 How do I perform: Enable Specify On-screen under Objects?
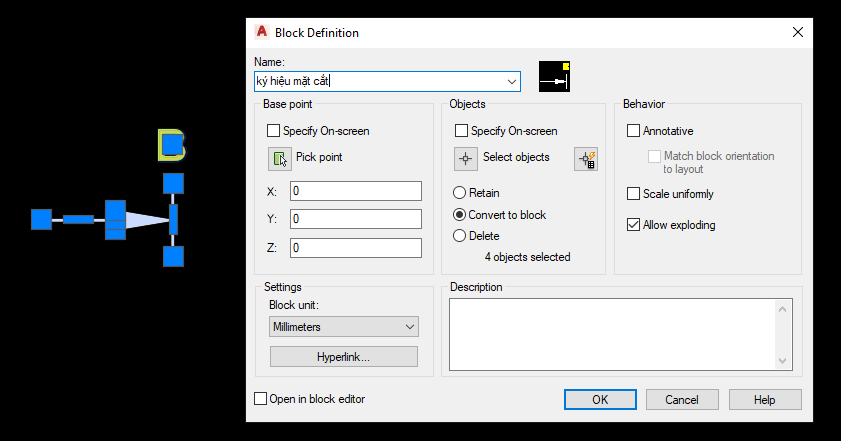coord(461,131)
